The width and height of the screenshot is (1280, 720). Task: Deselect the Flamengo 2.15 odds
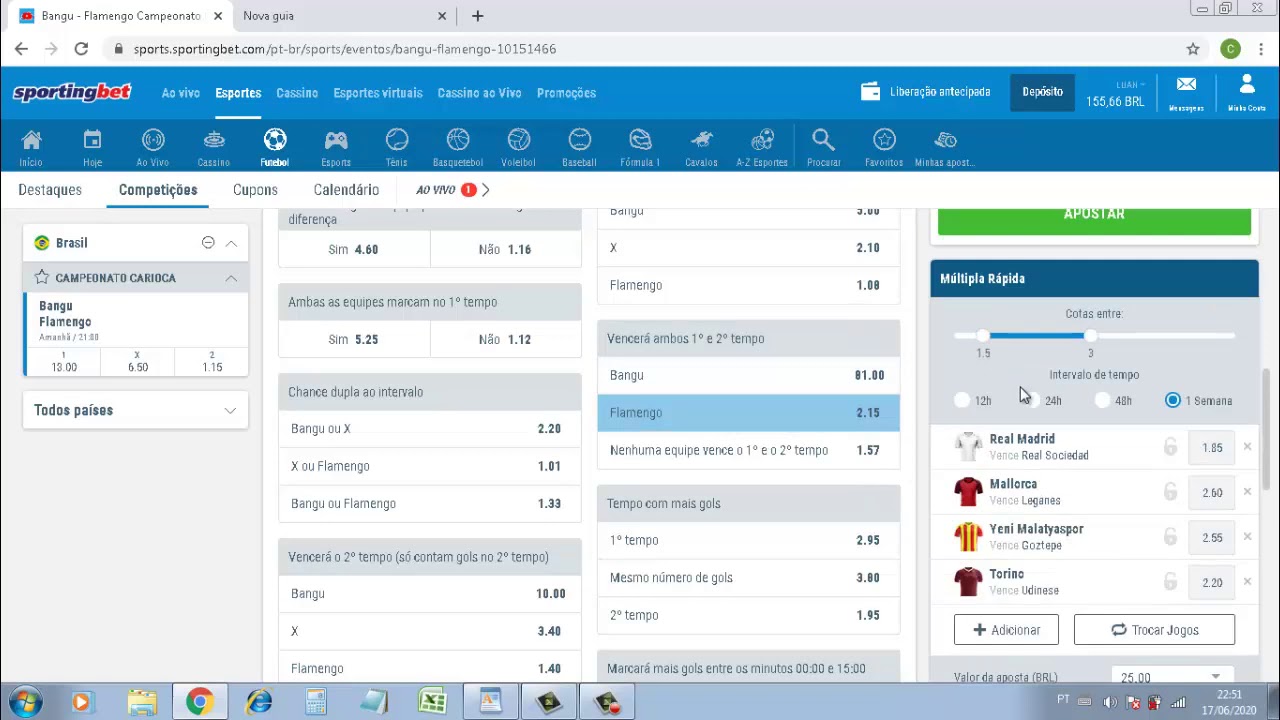(x=748, y=412)
